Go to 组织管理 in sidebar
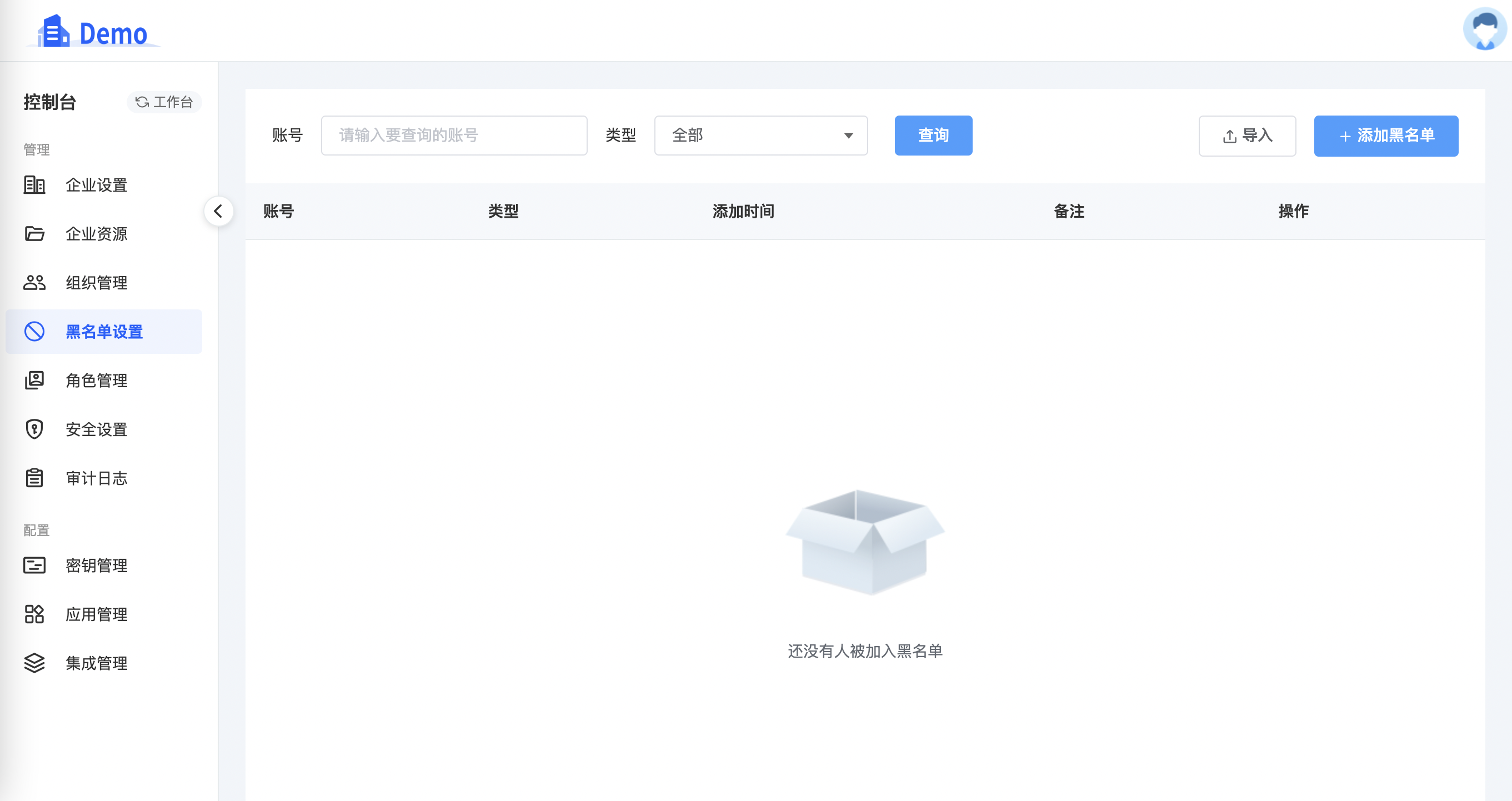Image resolution: width=1512 pixels, height=801 pixels. pos(104,283)
